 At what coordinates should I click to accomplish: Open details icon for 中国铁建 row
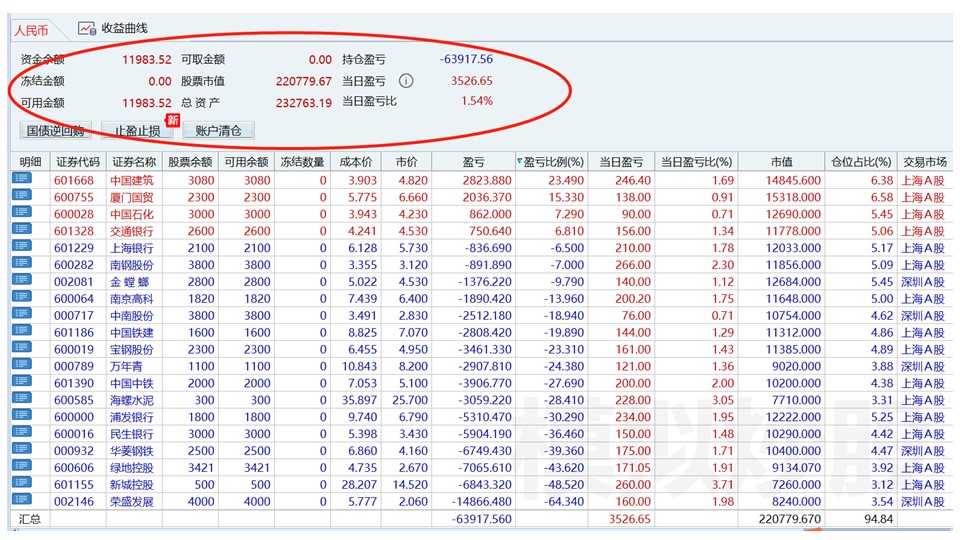[21, 331]
